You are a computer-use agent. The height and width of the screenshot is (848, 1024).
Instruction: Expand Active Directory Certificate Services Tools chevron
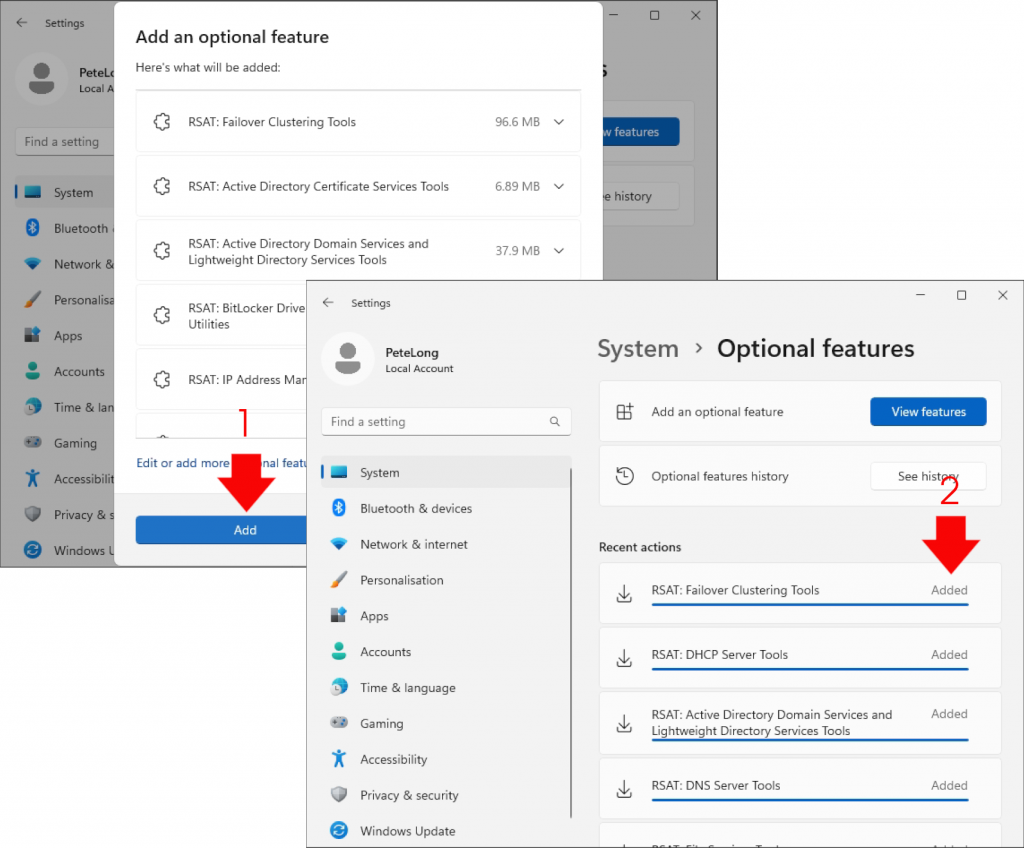point(559,186)
